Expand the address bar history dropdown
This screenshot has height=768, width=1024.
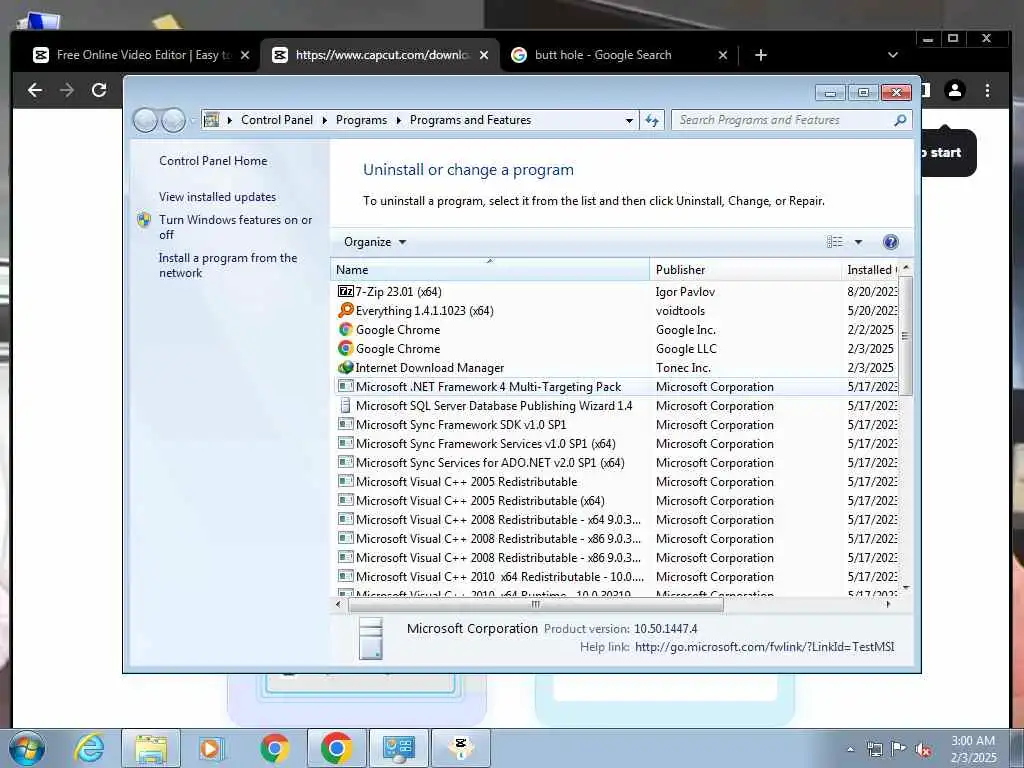point(629,120)
